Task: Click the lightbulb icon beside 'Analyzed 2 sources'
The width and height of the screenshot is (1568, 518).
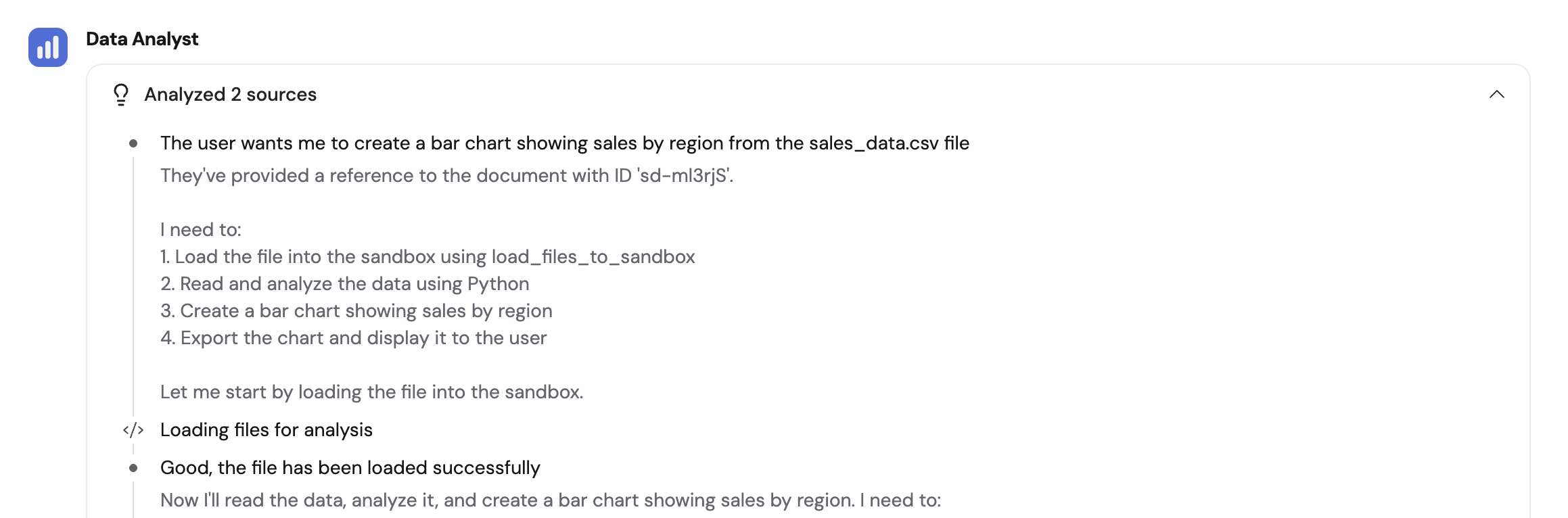Action: pyautogui.click(x=121, y=94)
